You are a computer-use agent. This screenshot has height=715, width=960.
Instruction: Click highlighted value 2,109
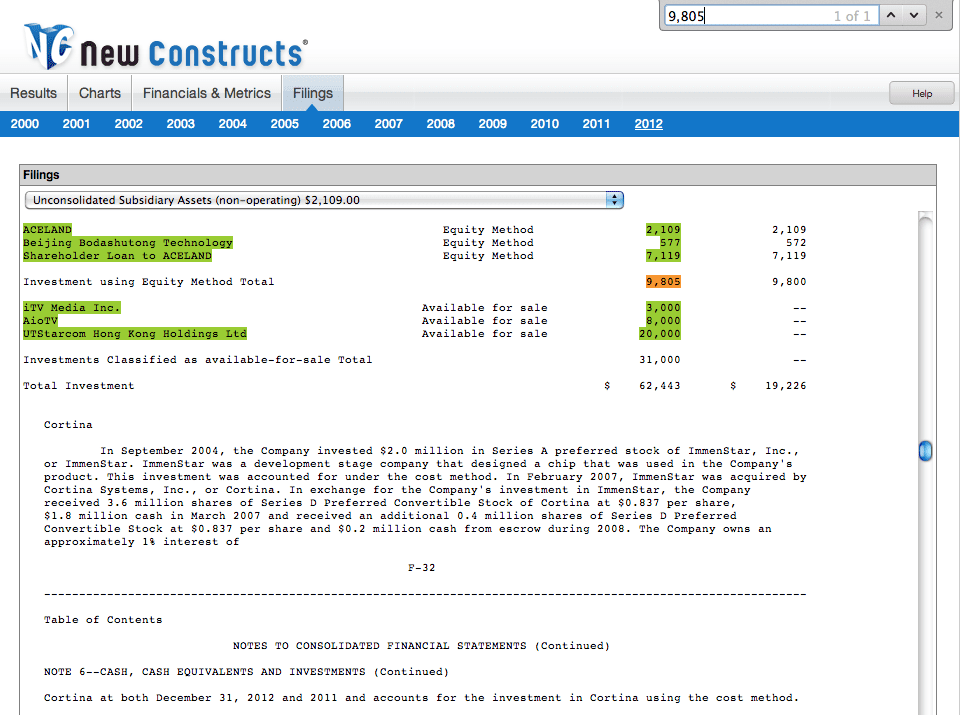point(663,230)
